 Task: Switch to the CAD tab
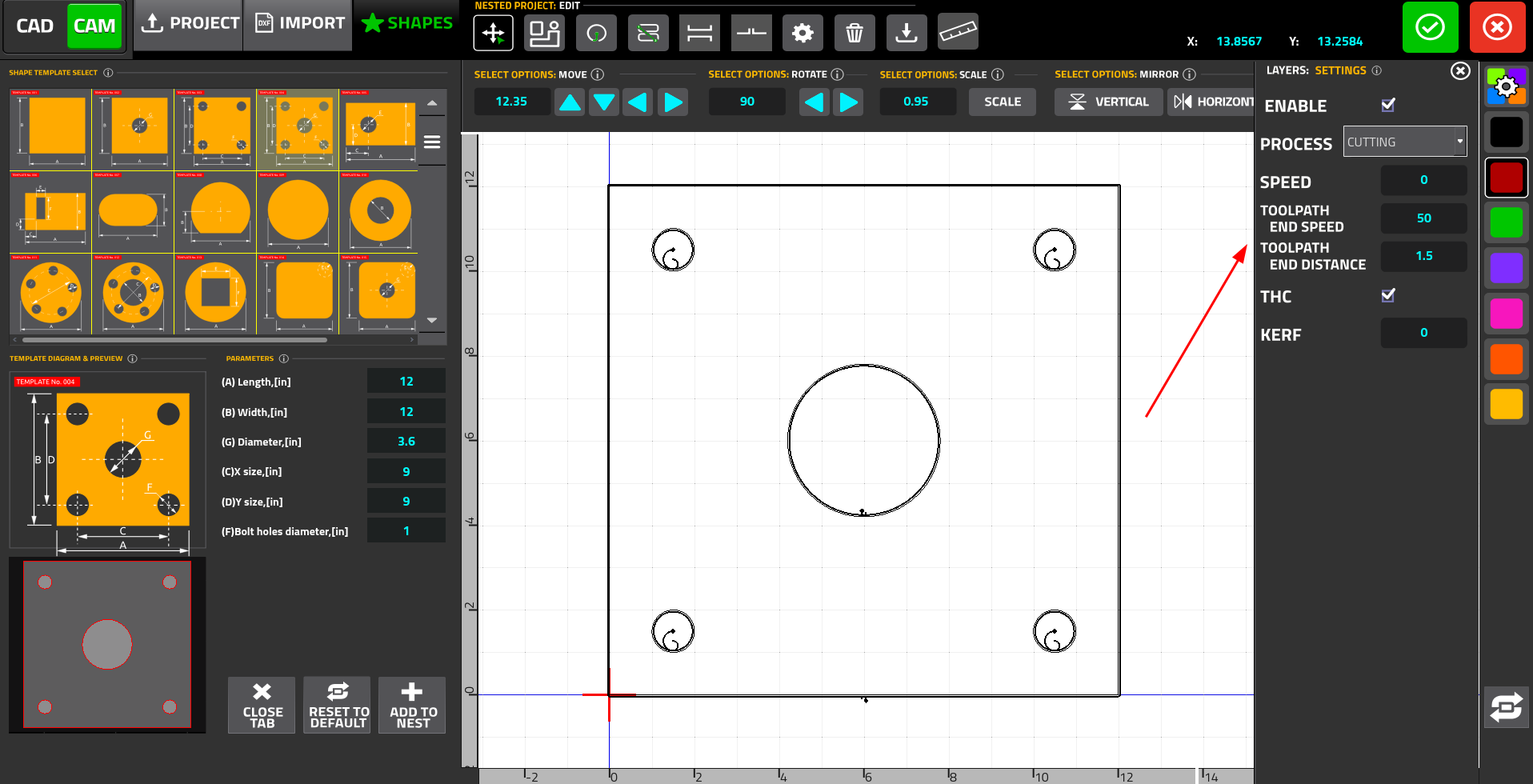point(34,26)
